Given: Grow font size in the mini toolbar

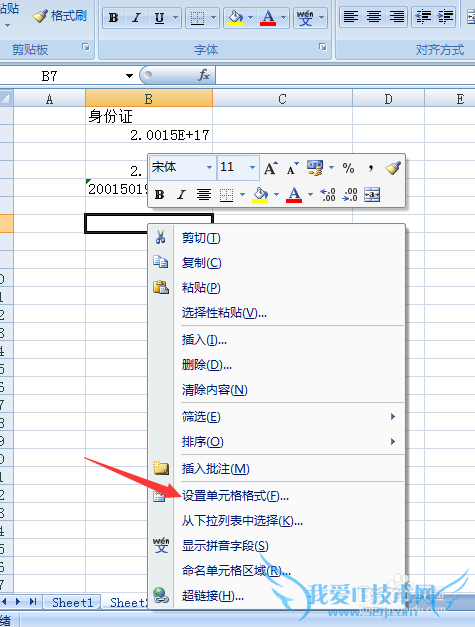Looking at the screenshot, I should pos(271,168).
